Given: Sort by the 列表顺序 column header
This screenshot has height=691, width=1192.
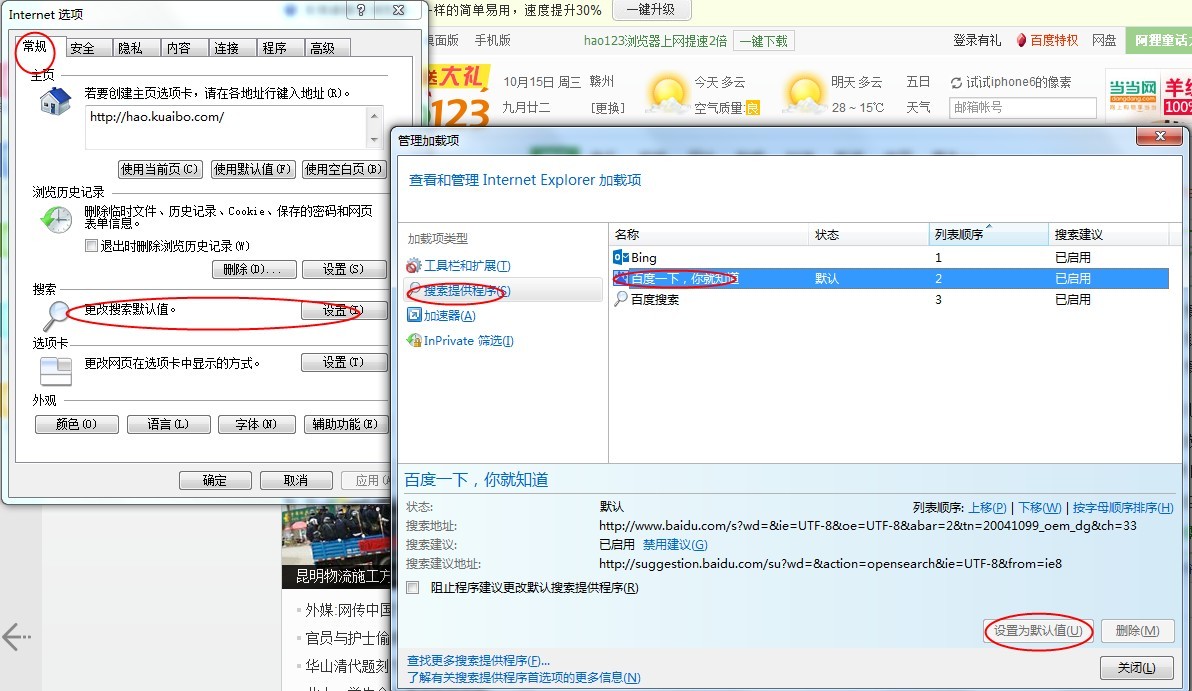Looking at the screenshot, I should pos(988,235).
